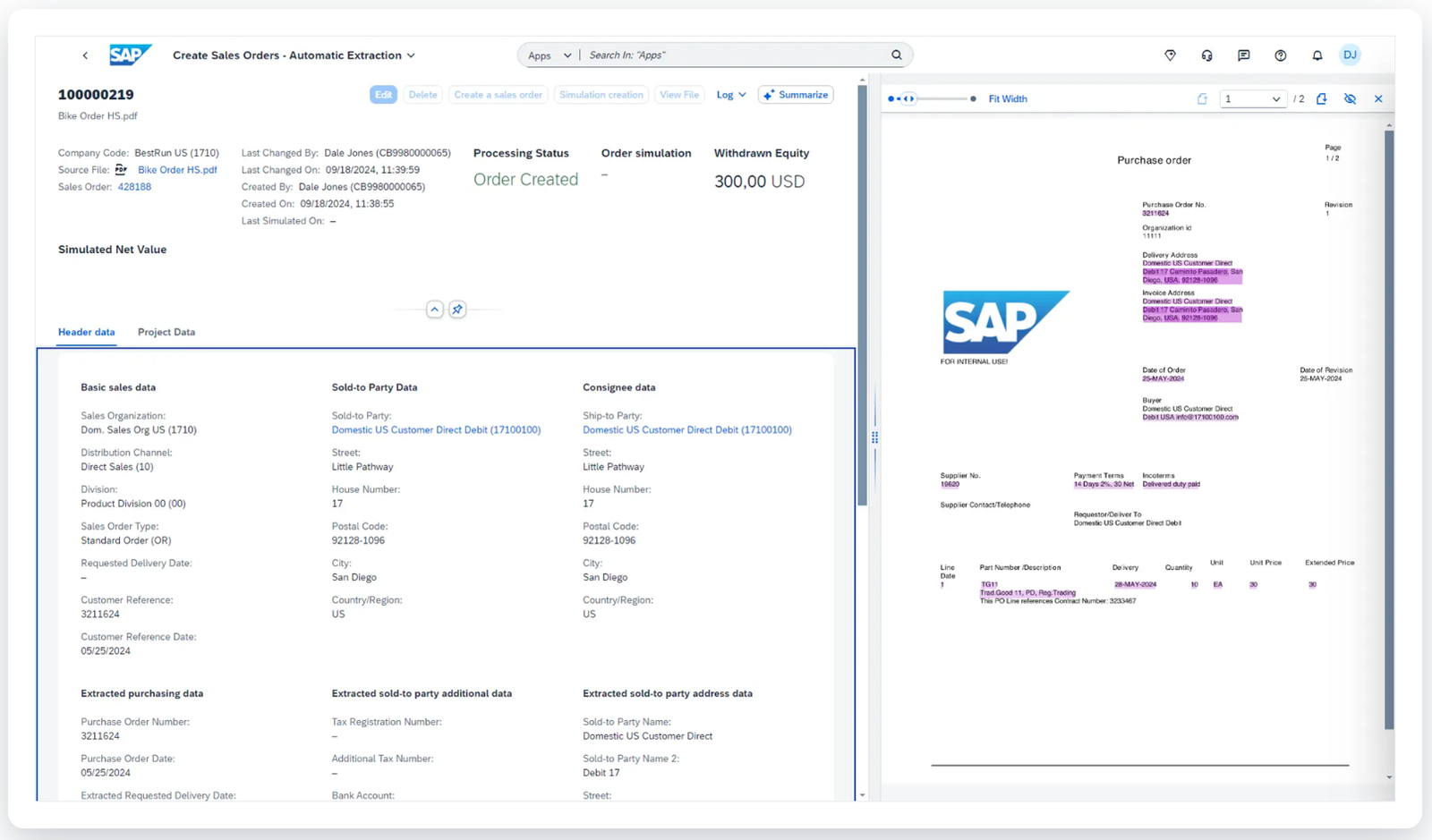The height and width of the screenshot is (840, 1432).
Task: Open the help question mark icon
Action: (x=1280, y=55)
